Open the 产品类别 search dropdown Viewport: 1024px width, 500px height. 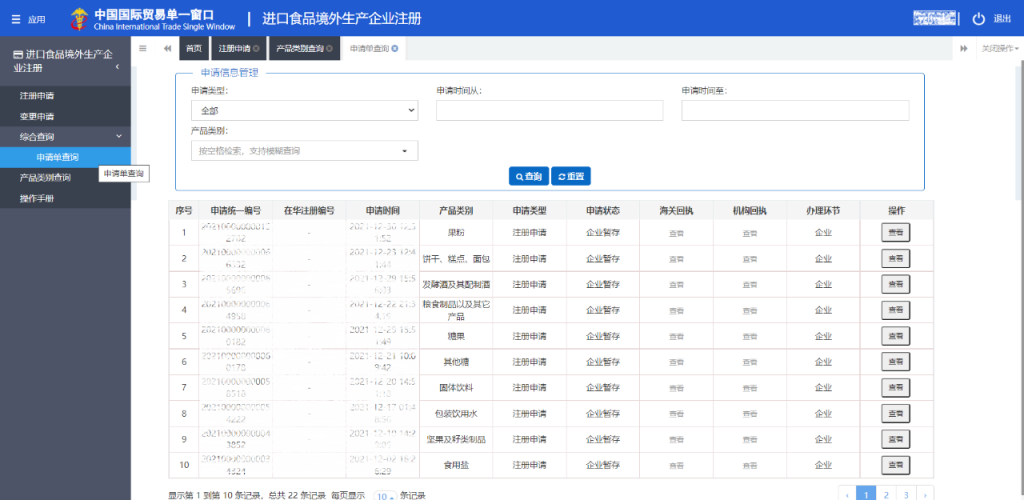(304, 151)
